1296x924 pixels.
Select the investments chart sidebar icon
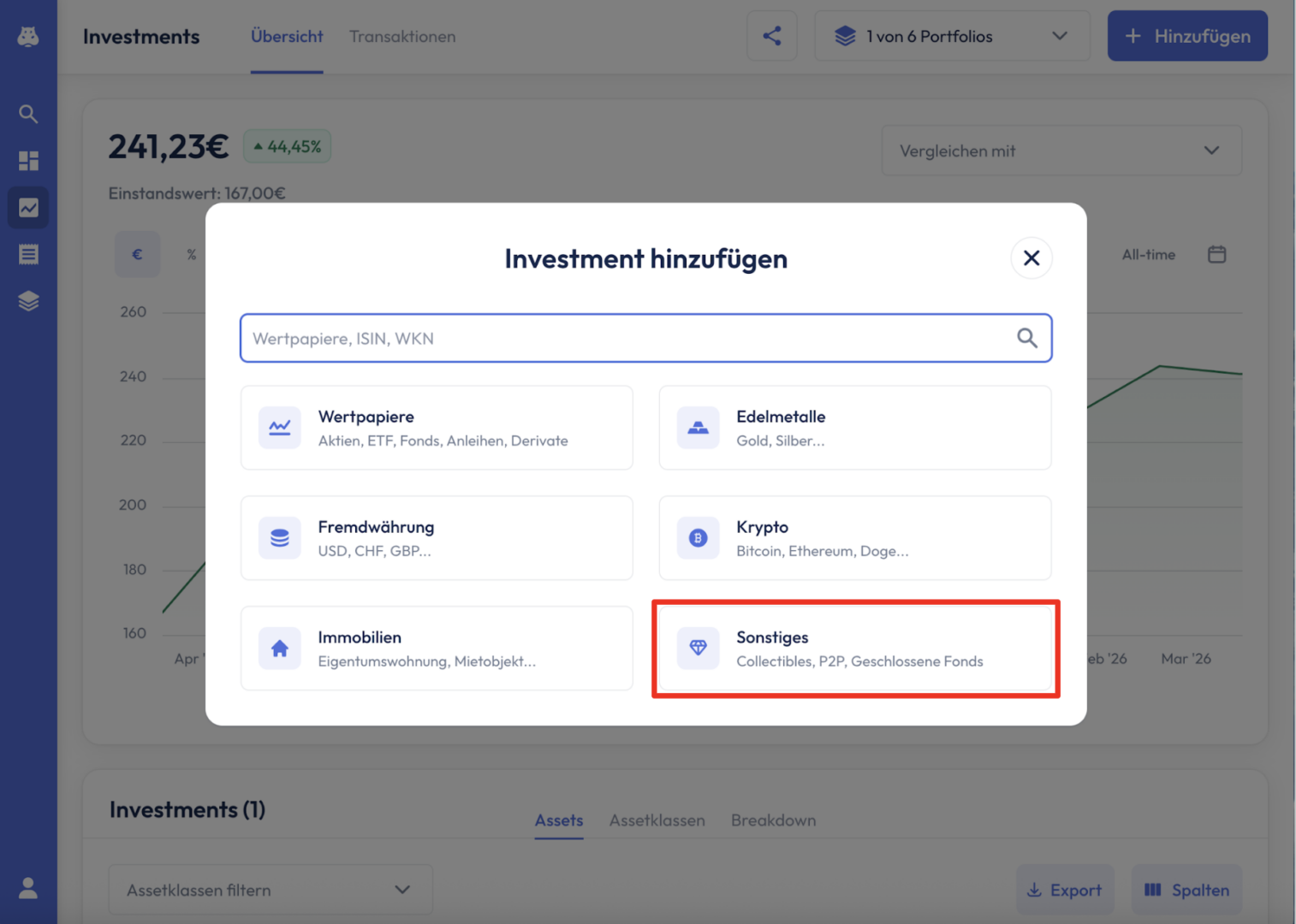[x=28, y=208]
